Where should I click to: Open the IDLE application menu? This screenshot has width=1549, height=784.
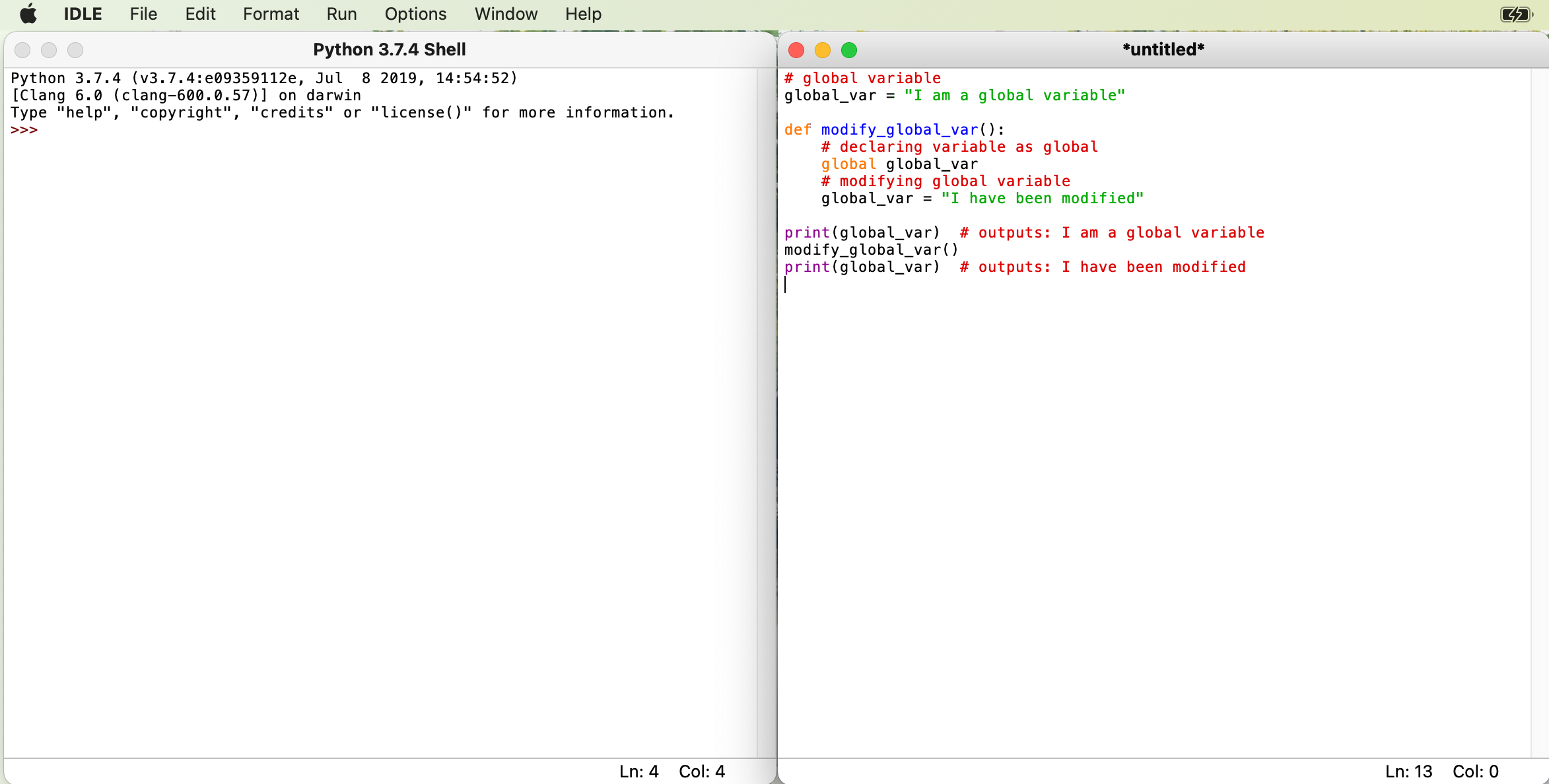(x=83, y=14)
